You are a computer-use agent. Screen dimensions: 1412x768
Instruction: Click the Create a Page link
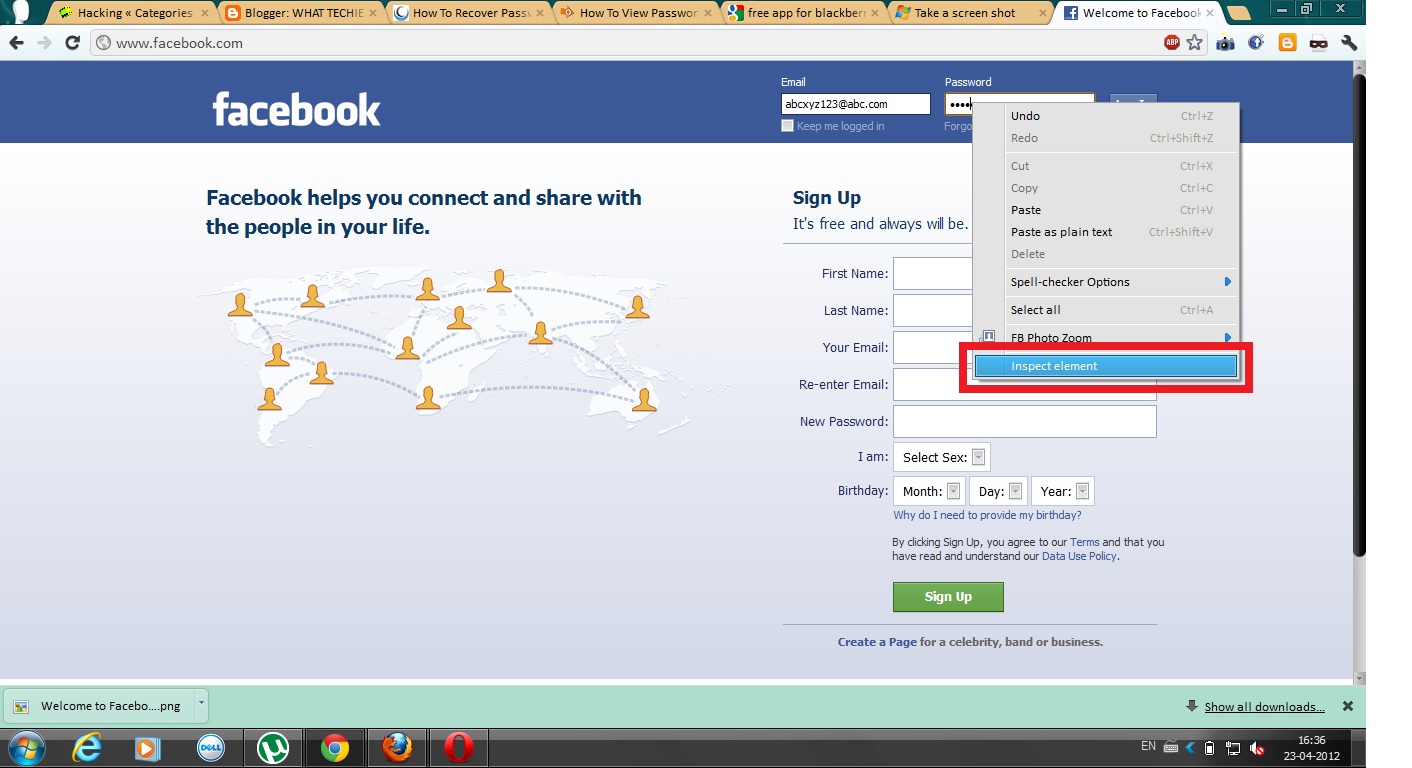click(877, 642)
